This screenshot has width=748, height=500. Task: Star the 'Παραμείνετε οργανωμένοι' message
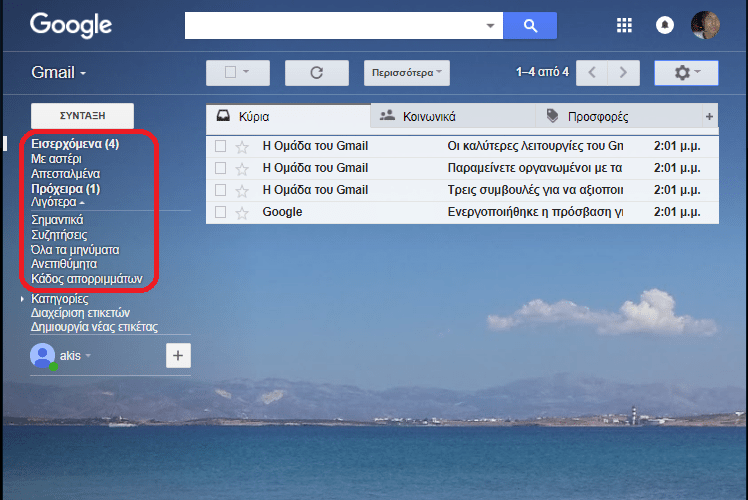pos(242,169)
